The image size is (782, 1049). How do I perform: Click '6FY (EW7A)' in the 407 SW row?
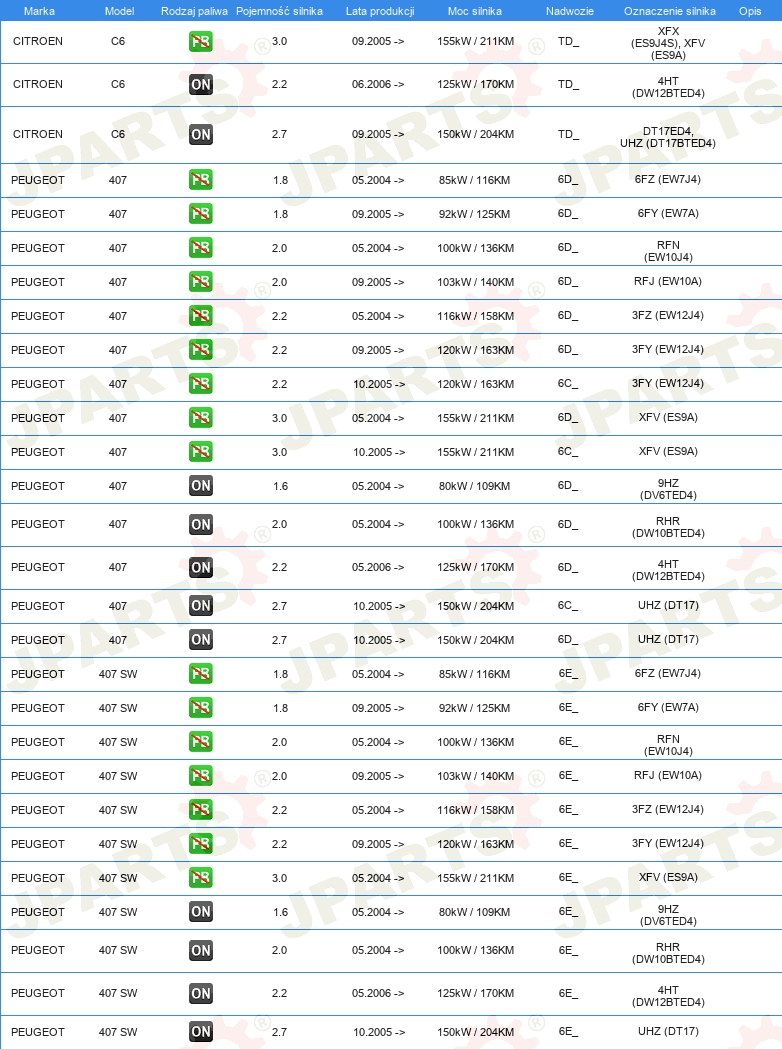click(668, 707)
